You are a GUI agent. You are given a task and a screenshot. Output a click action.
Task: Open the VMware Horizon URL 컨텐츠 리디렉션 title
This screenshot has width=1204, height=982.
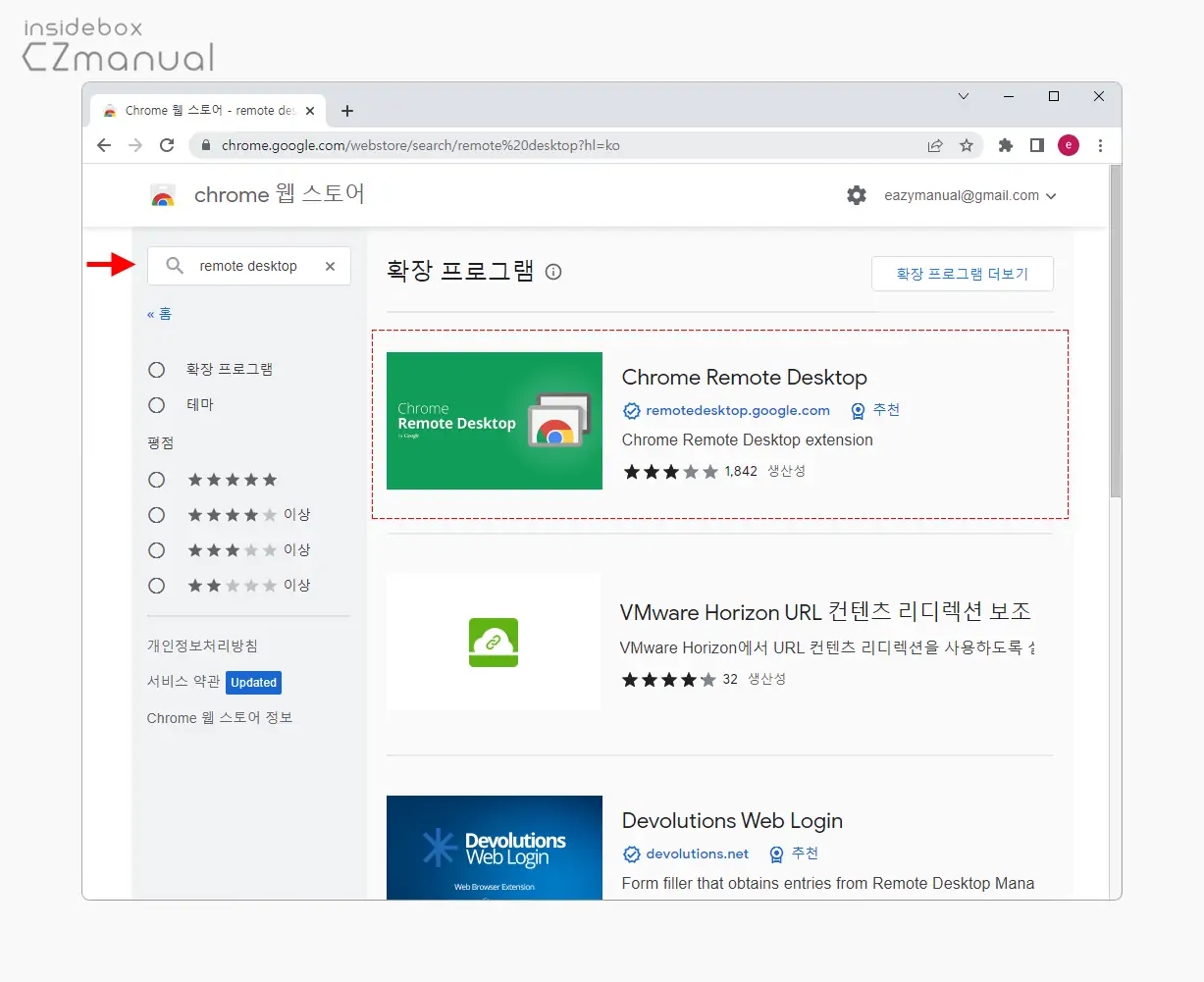tap(825, 612)
